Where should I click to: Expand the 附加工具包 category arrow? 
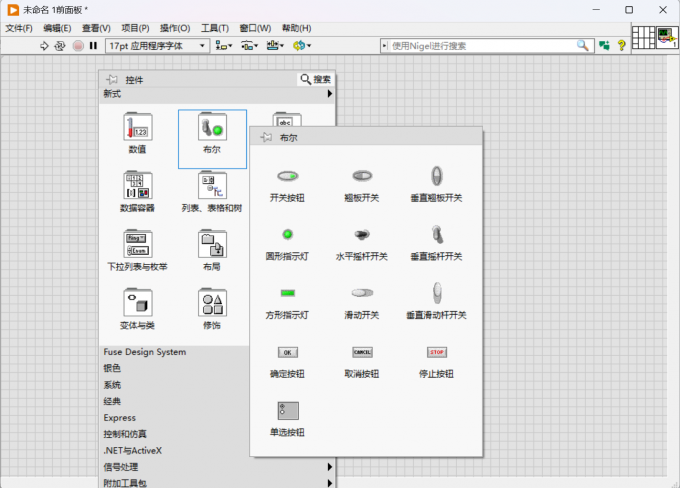(330, 483)
